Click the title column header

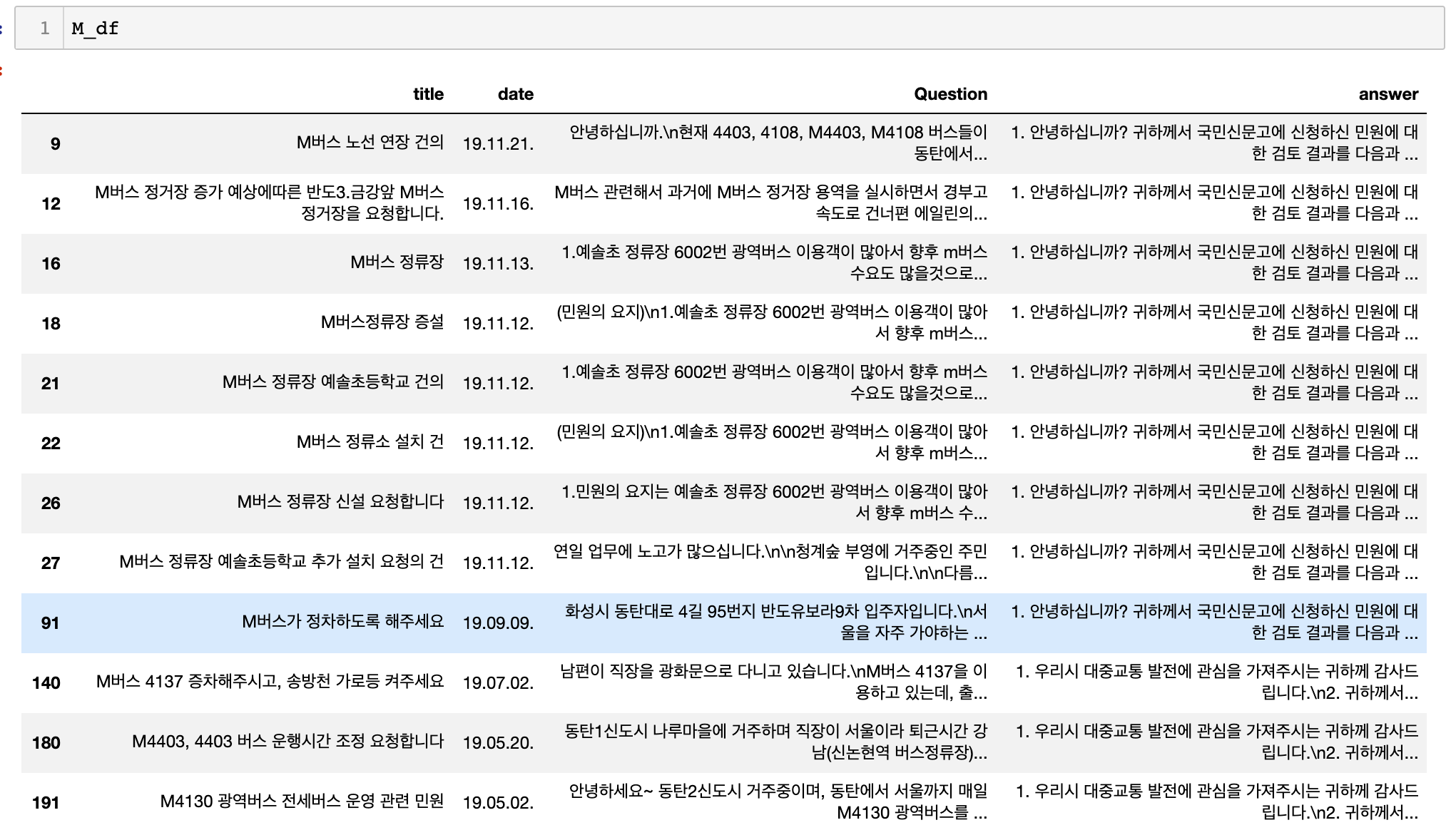[x=428, y=94]
